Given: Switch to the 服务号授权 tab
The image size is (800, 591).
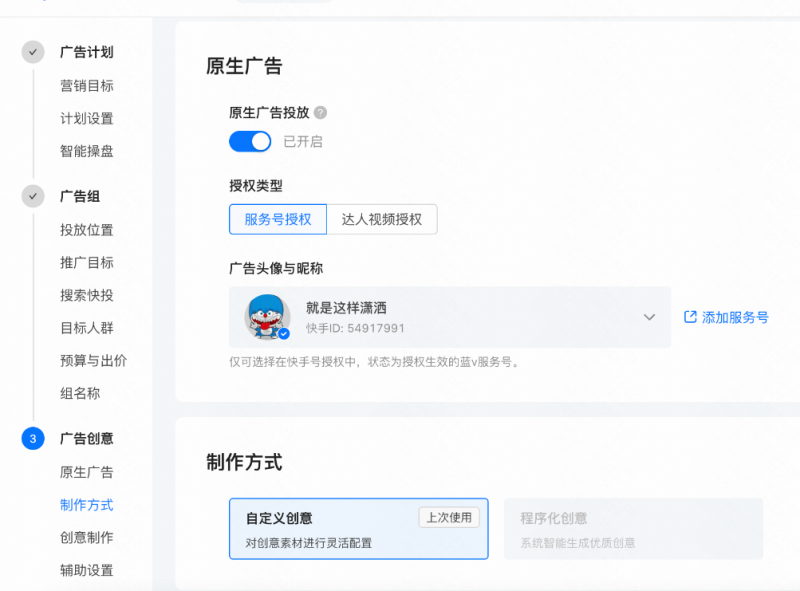Looking at the screenshot, I should click(277, 219).
